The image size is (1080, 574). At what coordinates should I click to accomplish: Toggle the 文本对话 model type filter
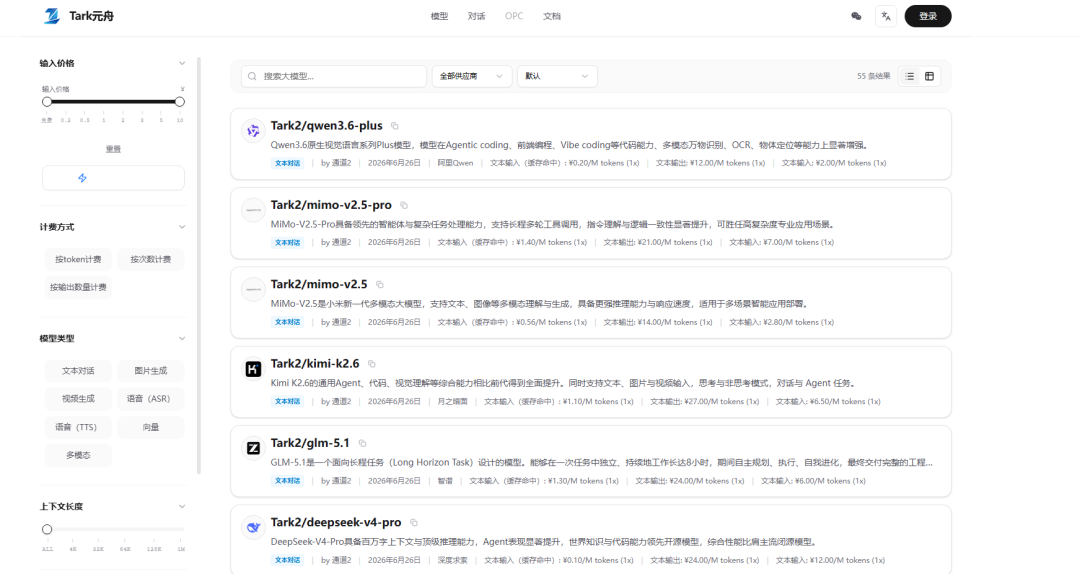79,371
